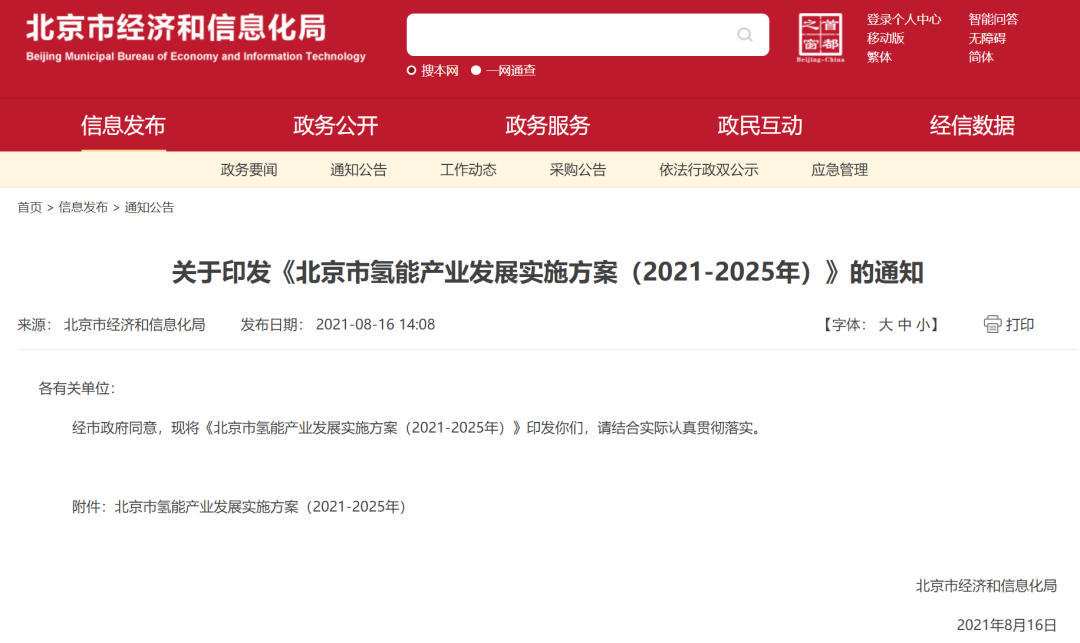Open the 智能问答 link
Image resolution: width=1080 pixels, height=643 pixels.
point(993,19)
